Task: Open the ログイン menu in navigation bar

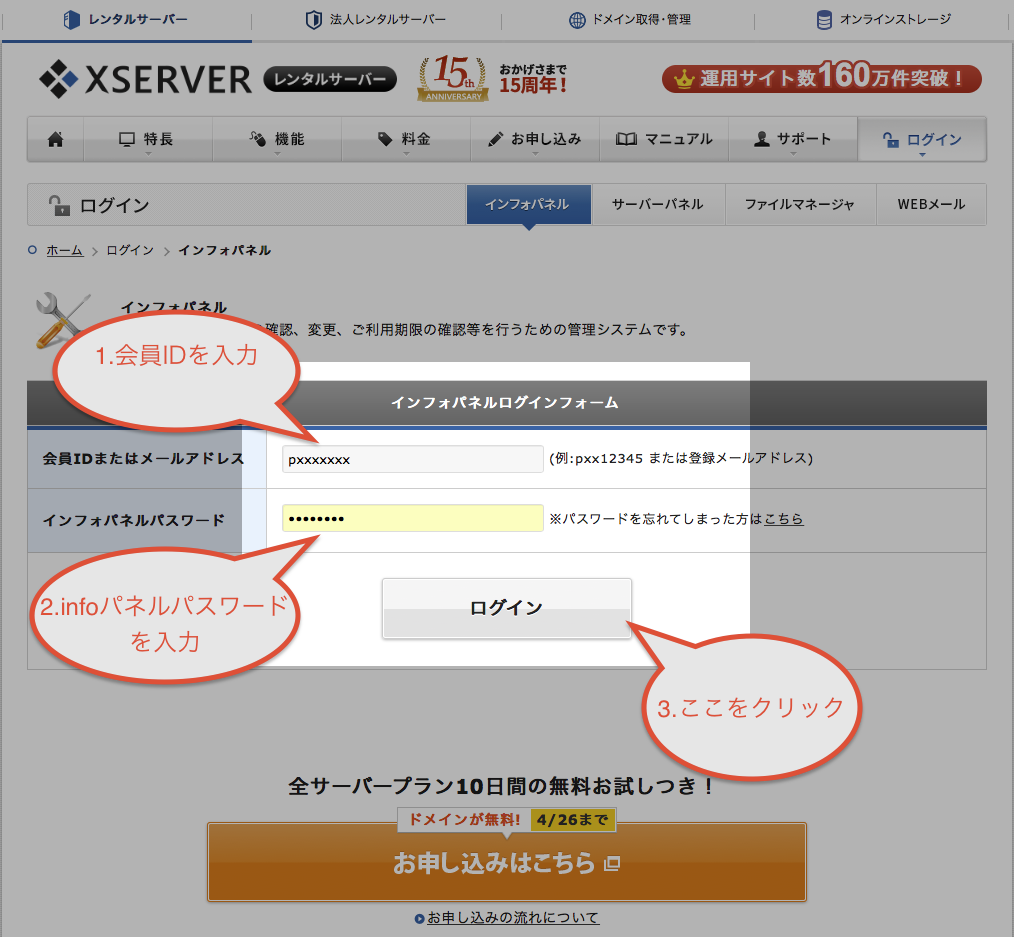Action: 922,139
